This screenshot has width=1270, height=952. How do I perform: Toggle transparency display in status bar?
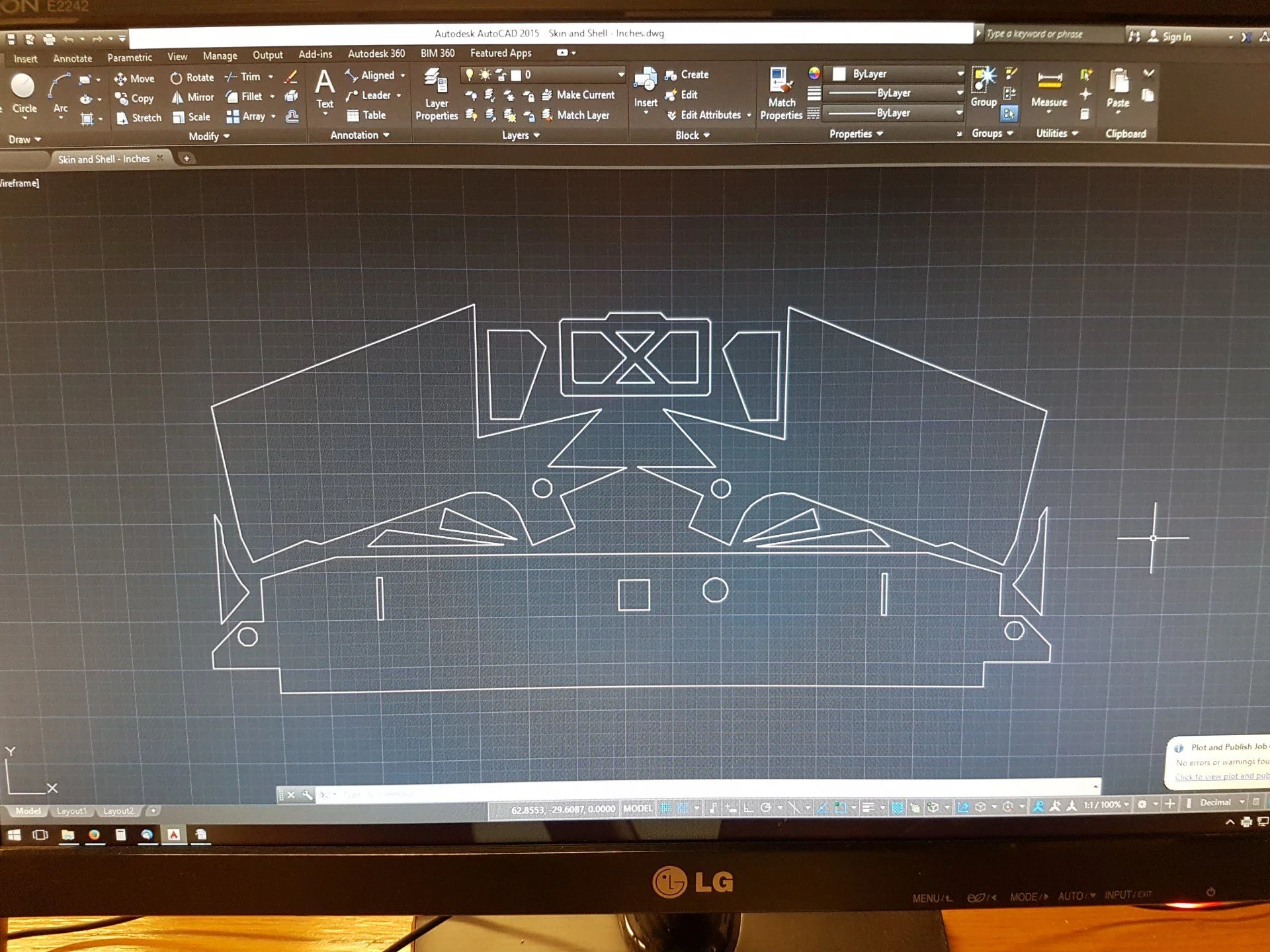click(x=897, y=807)
